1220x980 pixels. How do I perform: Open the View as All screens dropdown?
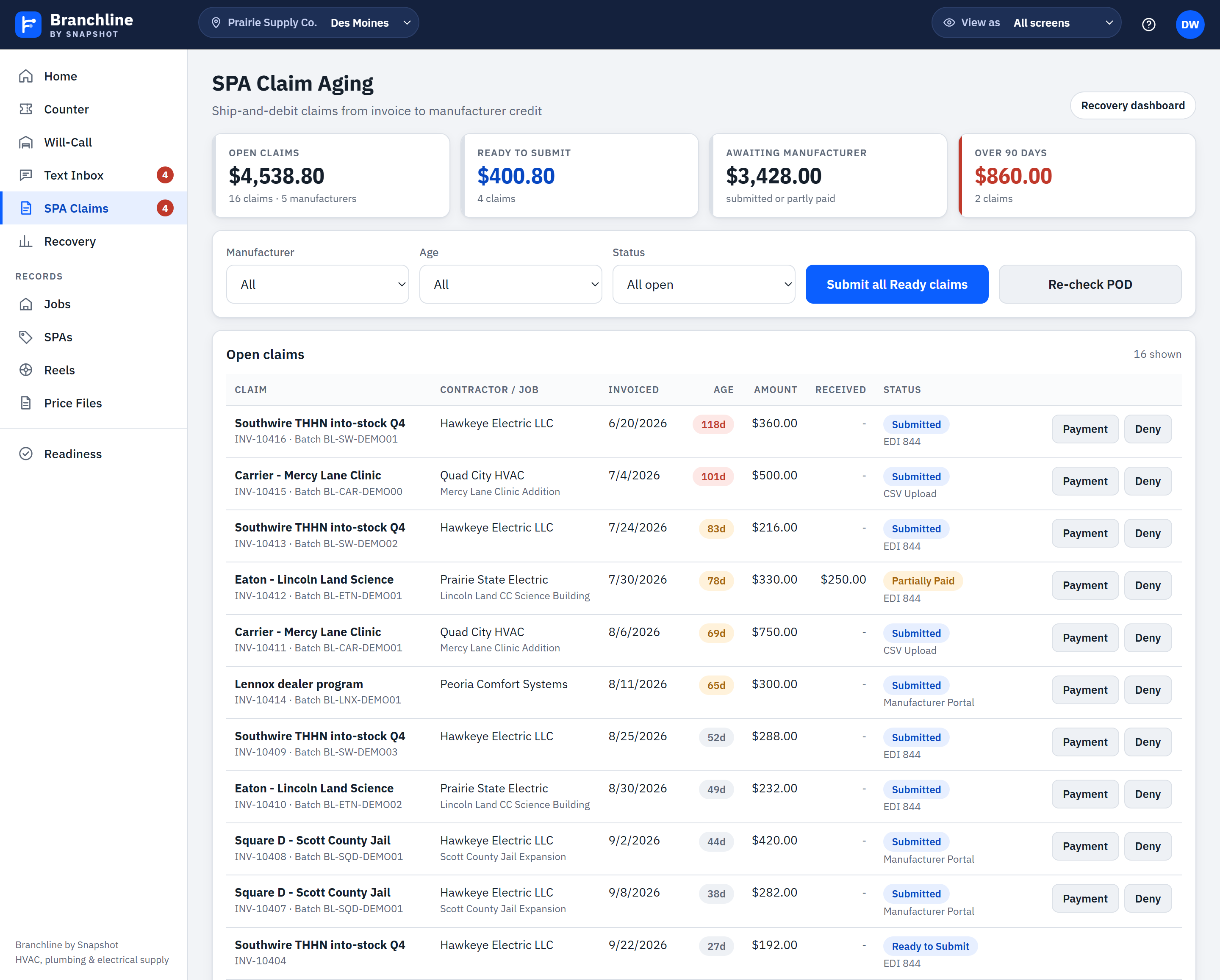tap(1026, 22)
